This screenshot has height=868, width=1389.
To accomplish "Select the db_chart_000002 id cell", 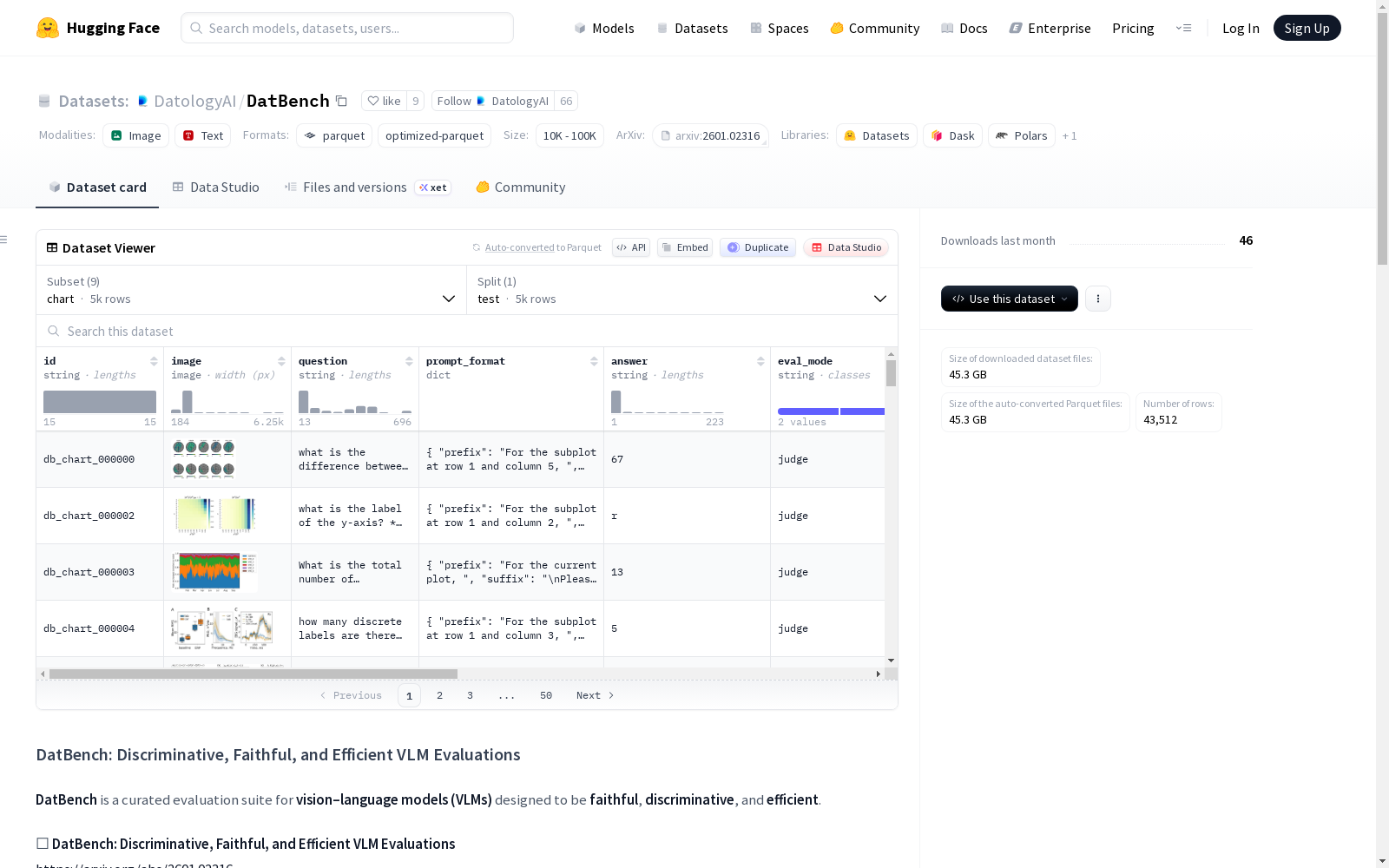I will click(100, 516).
